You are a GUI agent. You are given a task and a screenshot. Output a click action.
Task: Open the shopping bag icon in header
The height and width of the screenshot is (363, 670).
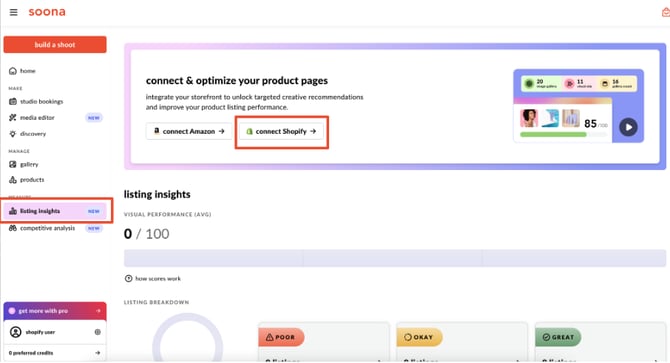pos(666,12)
